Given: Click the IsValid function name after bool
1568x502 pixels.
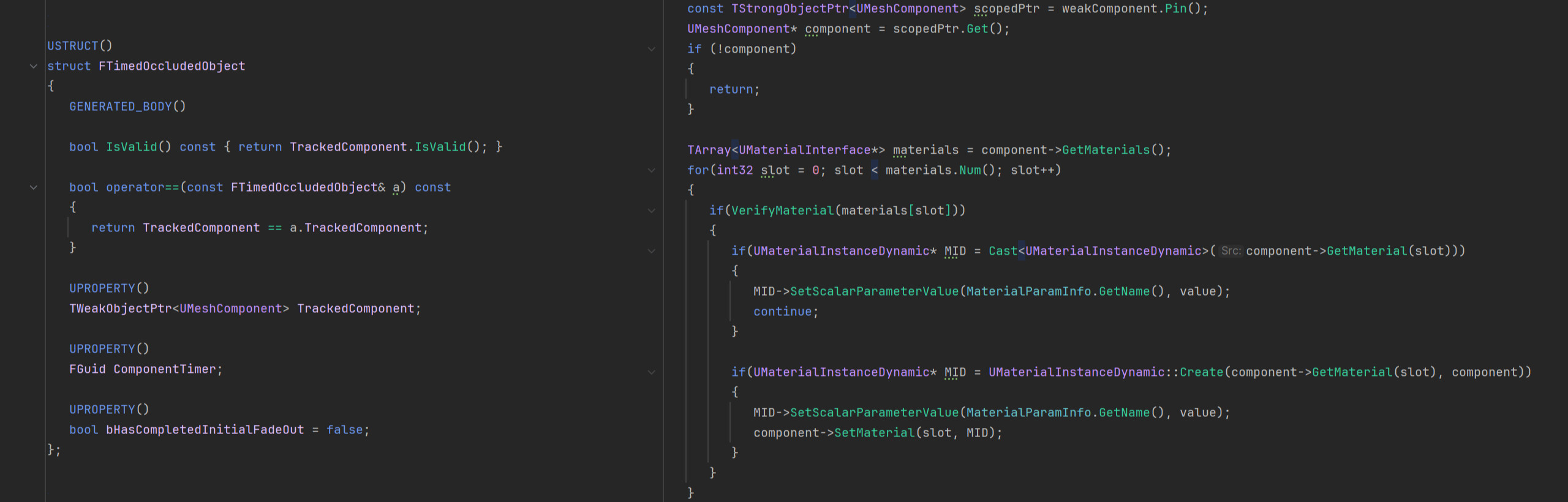Looking at the screenshot, I should 132,147.
